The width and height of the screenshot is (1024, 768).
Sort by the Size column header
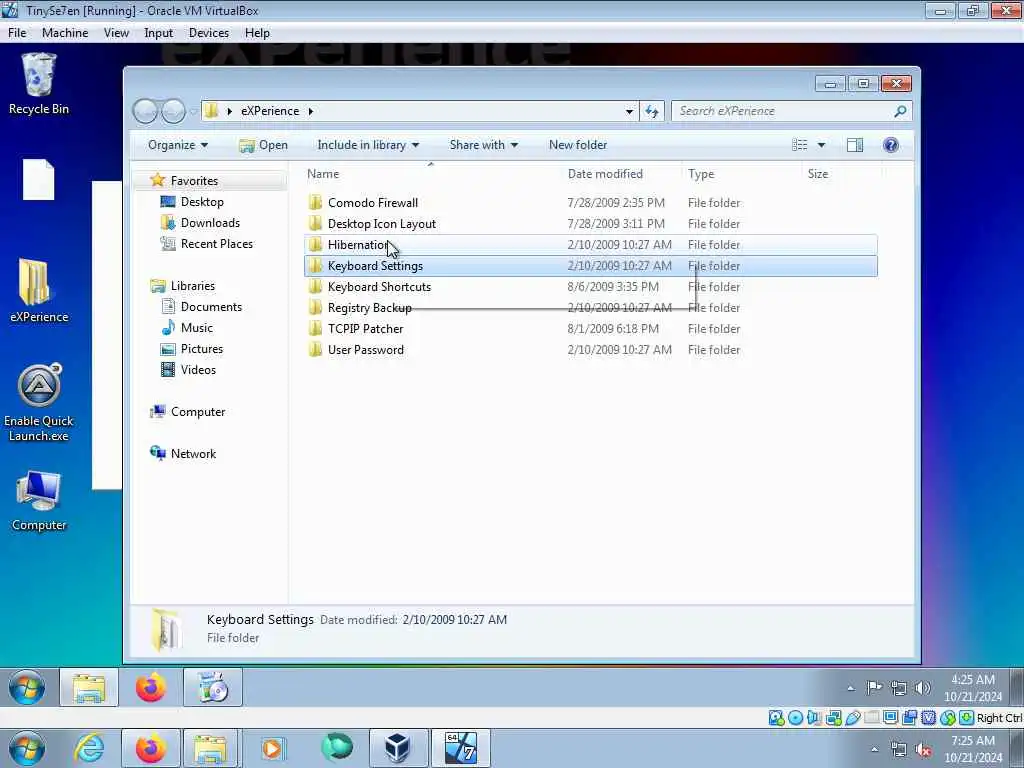[x=842, y=174]
